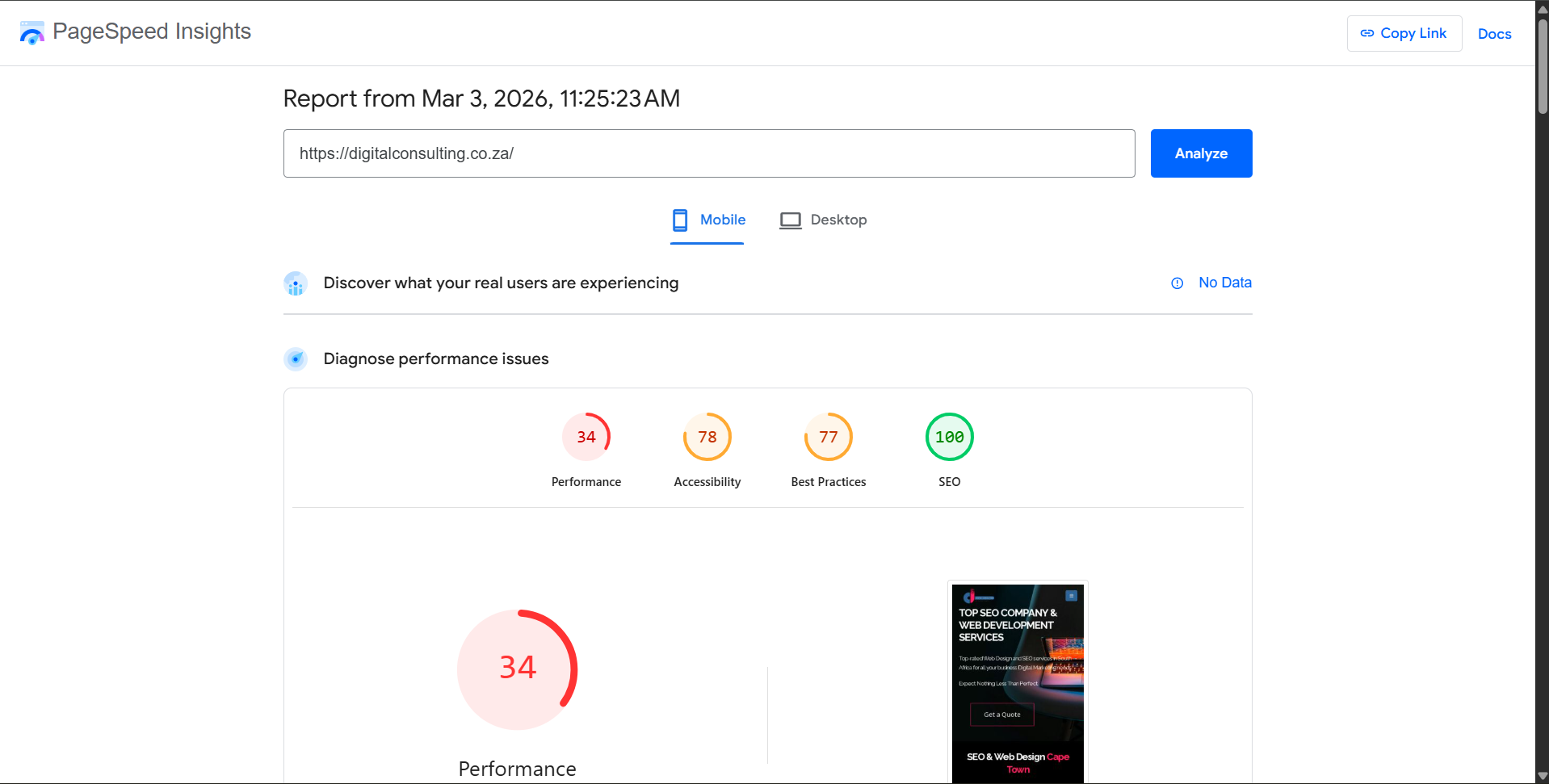The width and height of the screenshot is (1549, 784).
Task: Click the 'Report from Mar 3, 2026' heading
Action: [481, 99]
